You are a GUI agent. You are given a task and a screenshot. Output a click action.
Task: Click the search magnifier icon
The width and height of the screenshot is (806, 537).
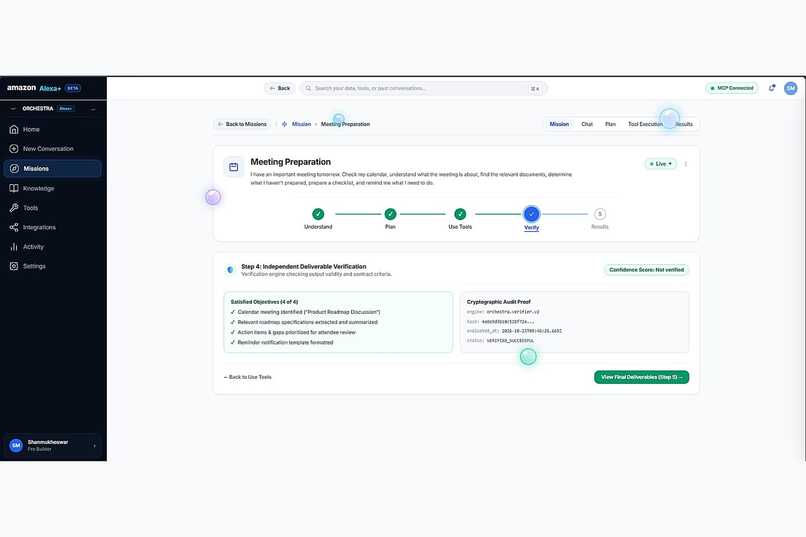[x=308, y=88]
